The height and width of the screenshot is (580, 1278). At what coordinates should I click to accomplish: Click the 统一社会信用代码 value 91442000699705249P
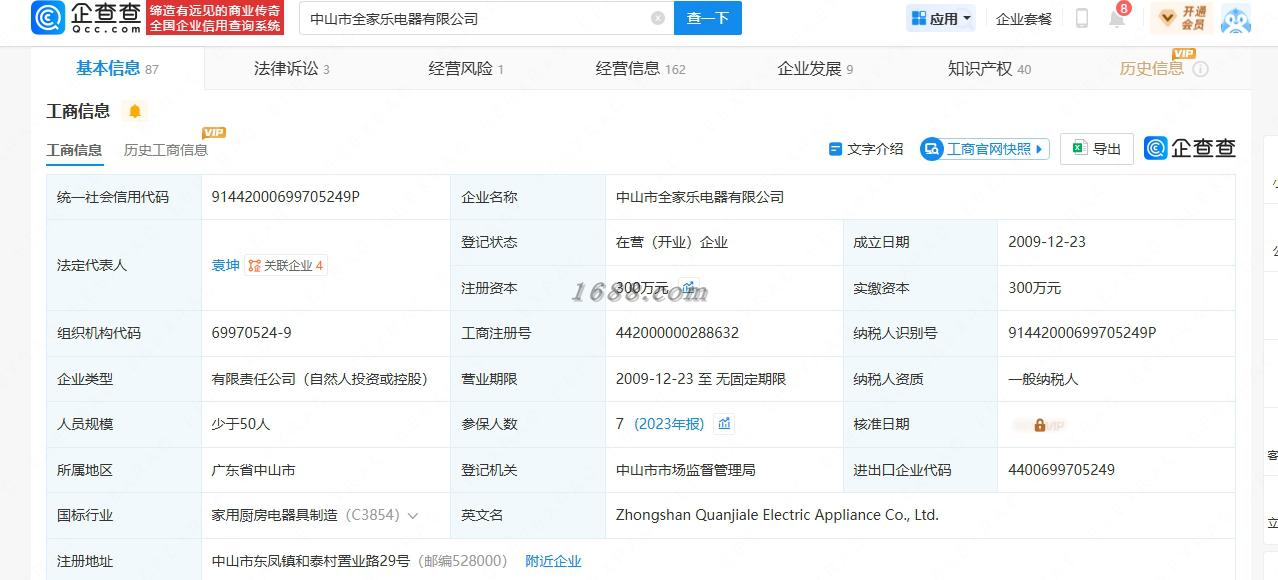click(285, 196)
